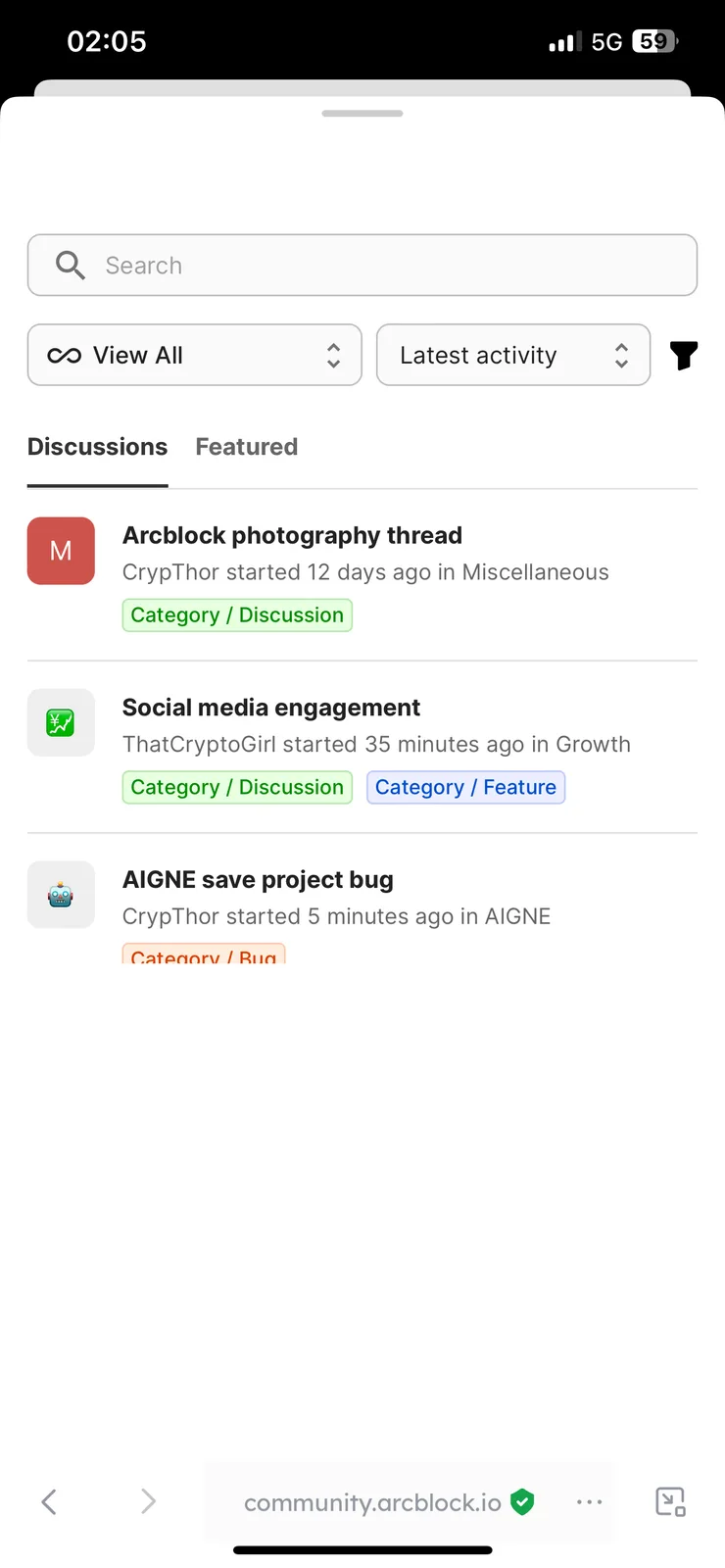Viewport: 725px width, 1568px height.
Task: Go back with the browser back arrow
Action: coord(49,1501)
